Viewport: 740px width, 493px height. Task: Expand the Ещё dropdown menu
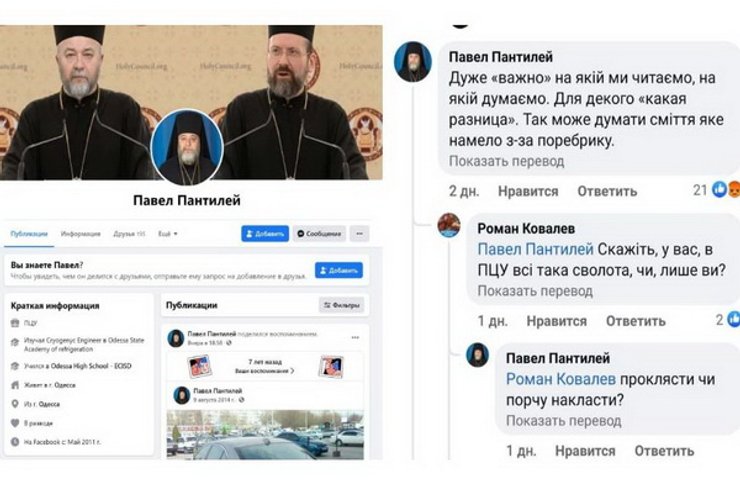click(168, 234)
